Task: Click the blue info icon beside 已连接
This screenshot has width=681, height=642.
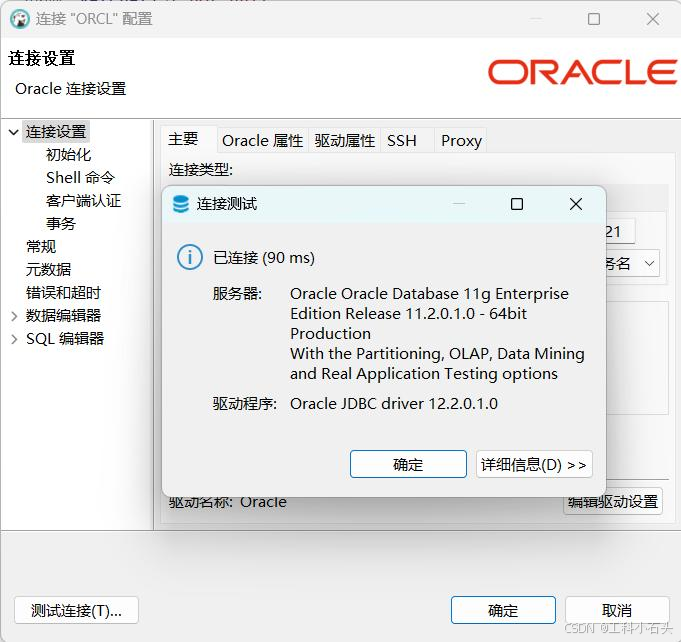Action: coord(190,257)
